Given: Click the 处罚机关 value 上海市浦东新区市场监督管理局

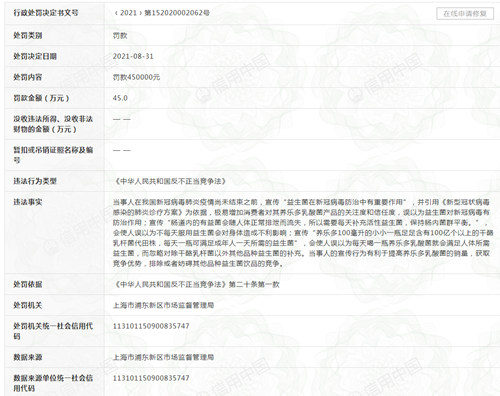Looking at the screenshot, I should coord(163,305).
